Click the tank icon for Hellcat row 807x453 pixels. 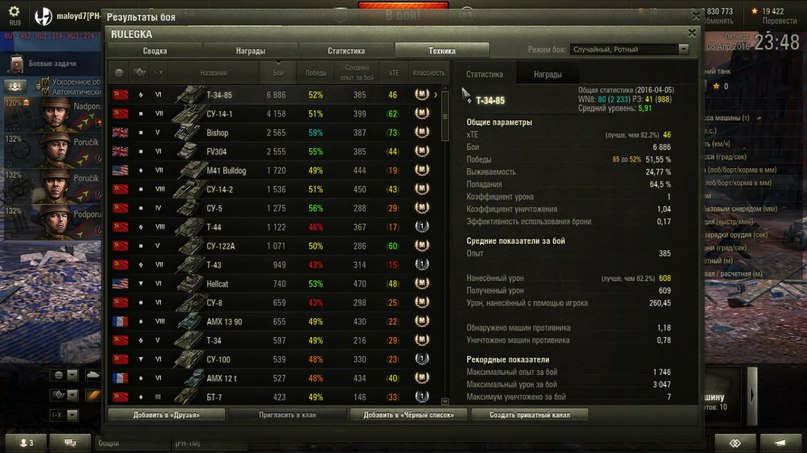pos(189,284)
